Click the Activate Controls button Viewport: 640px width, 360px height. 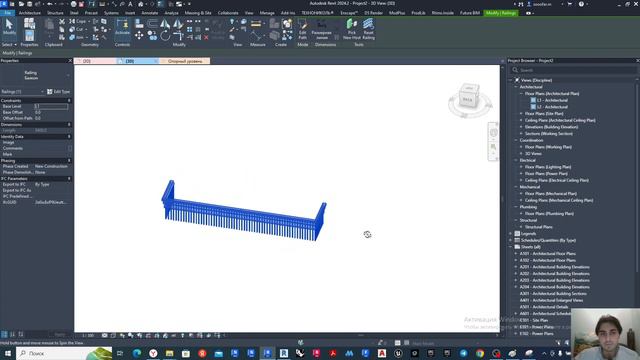pyautogui.click(x=122, y=27)
